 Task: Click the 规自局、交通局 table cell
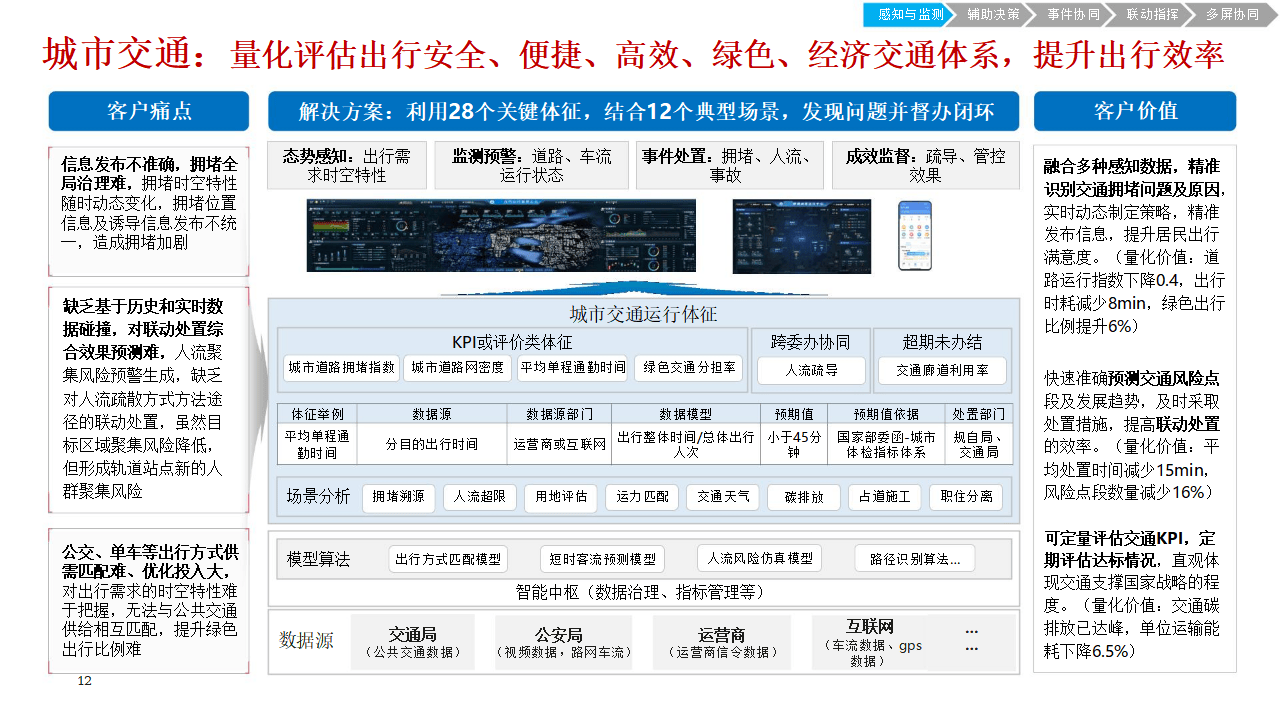point(978,444)
